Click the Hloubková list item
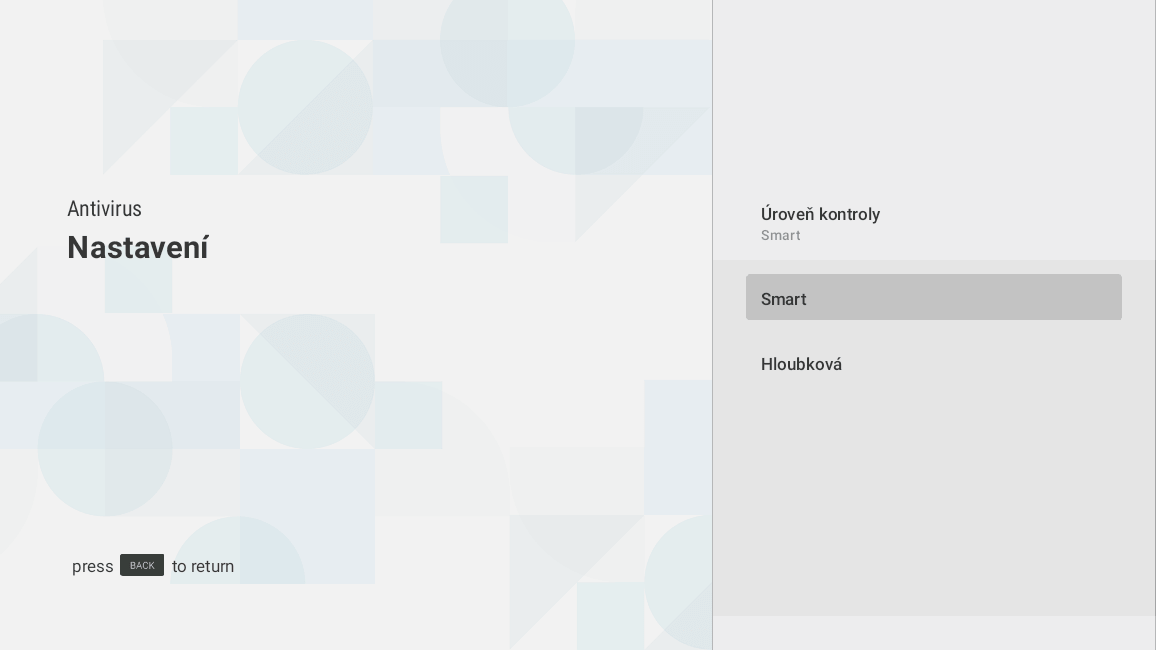Viewport: 1156px width, 650px height. coord(801,364)
